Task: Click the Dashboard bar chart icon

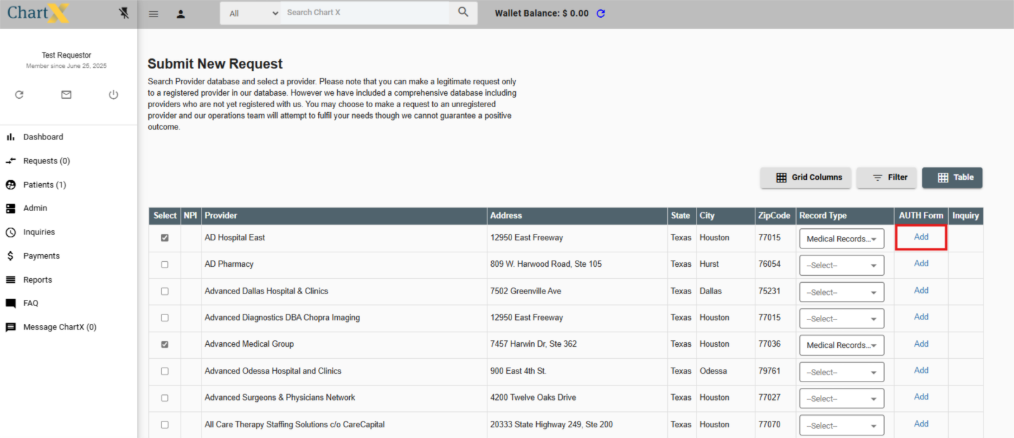Action: coord(10,137)
